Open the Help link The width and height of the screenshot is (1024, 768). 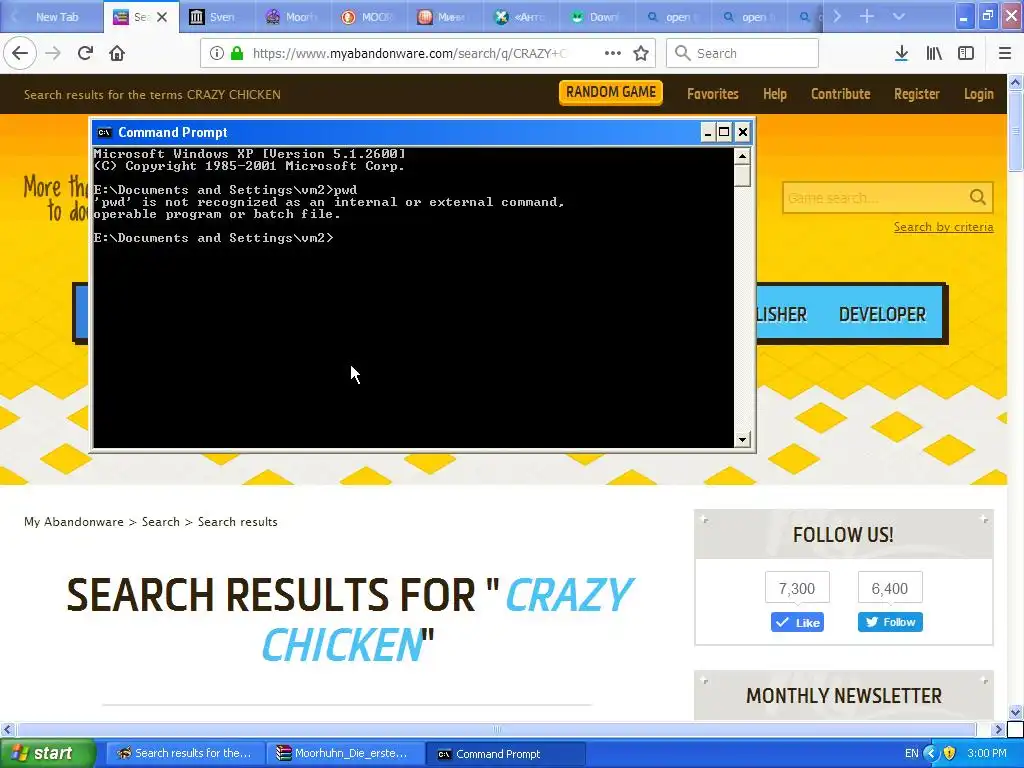click(x=775, y=94)
